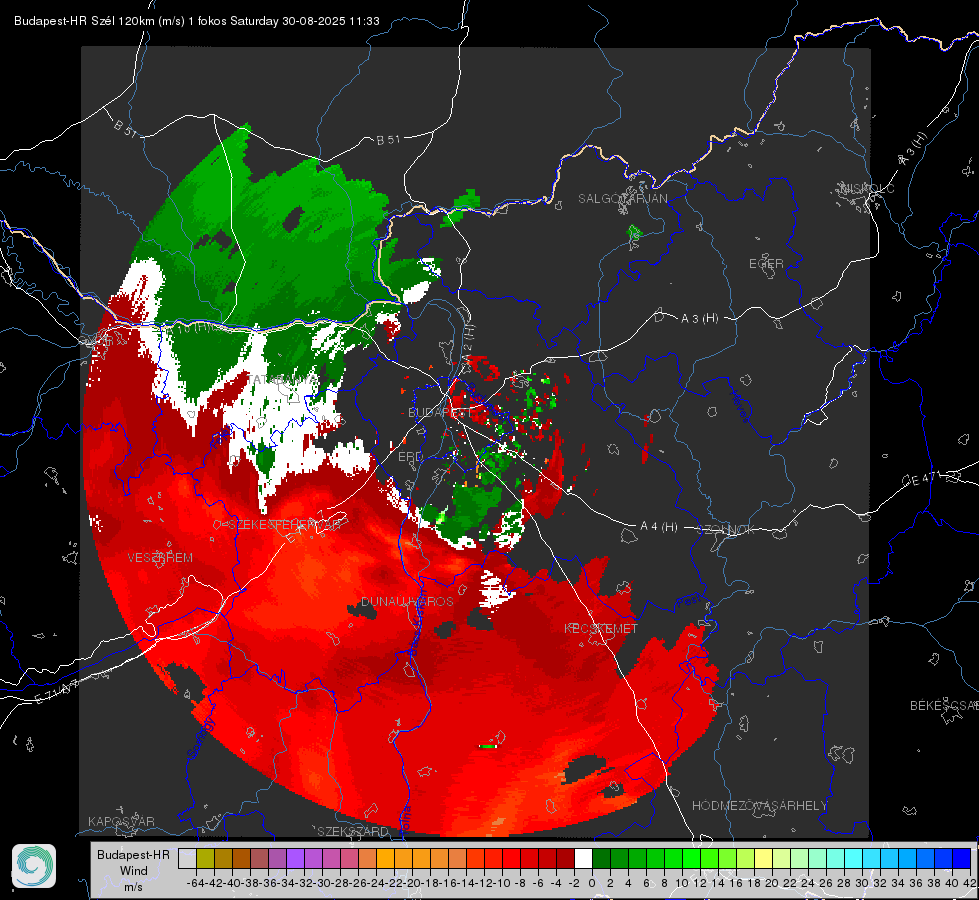This screenshot has height=900, width=979.
Task: Click the -20 legend value
Action: [412, 883]
